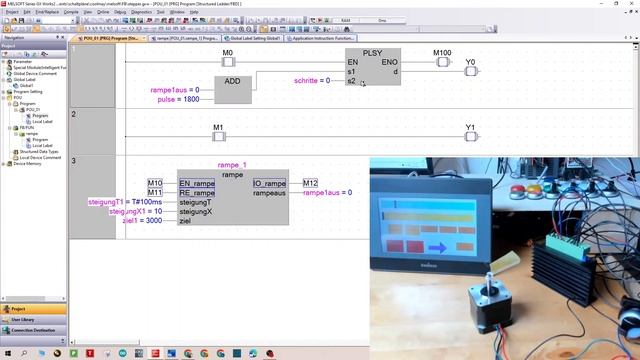This screenshot has height=360, width=640.
Task: Click the EN_rampe pin label
Action: (x=197, y=184)
